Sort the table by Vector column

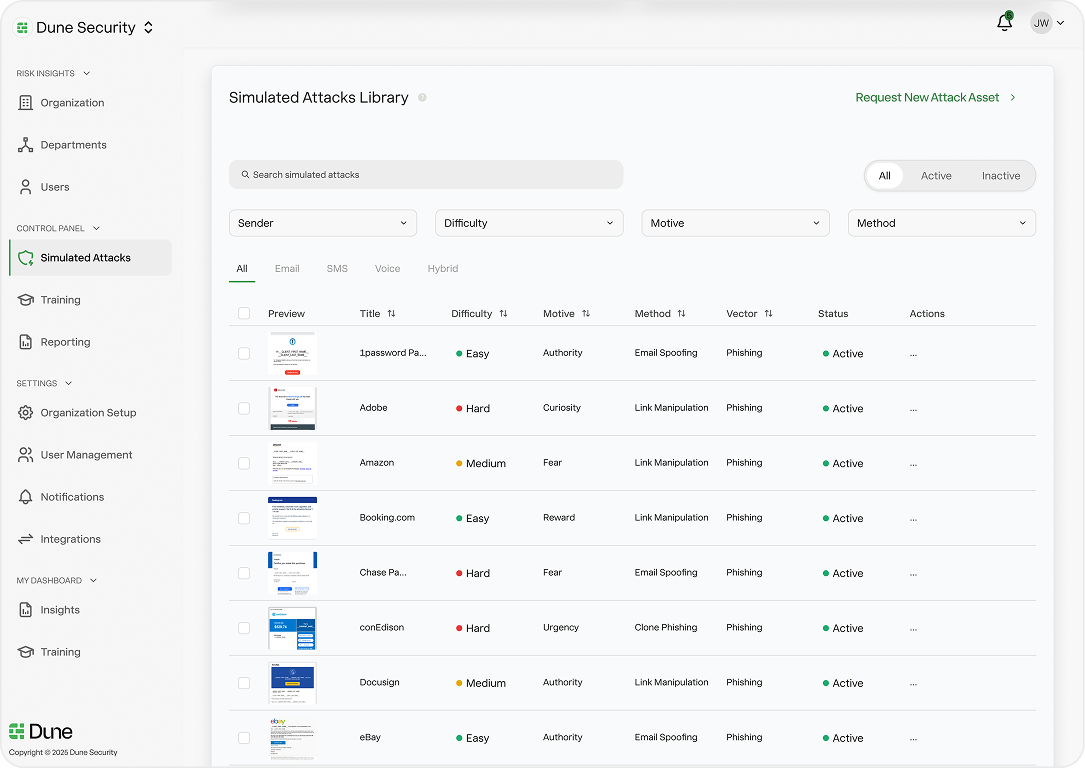tap(768, 313)
